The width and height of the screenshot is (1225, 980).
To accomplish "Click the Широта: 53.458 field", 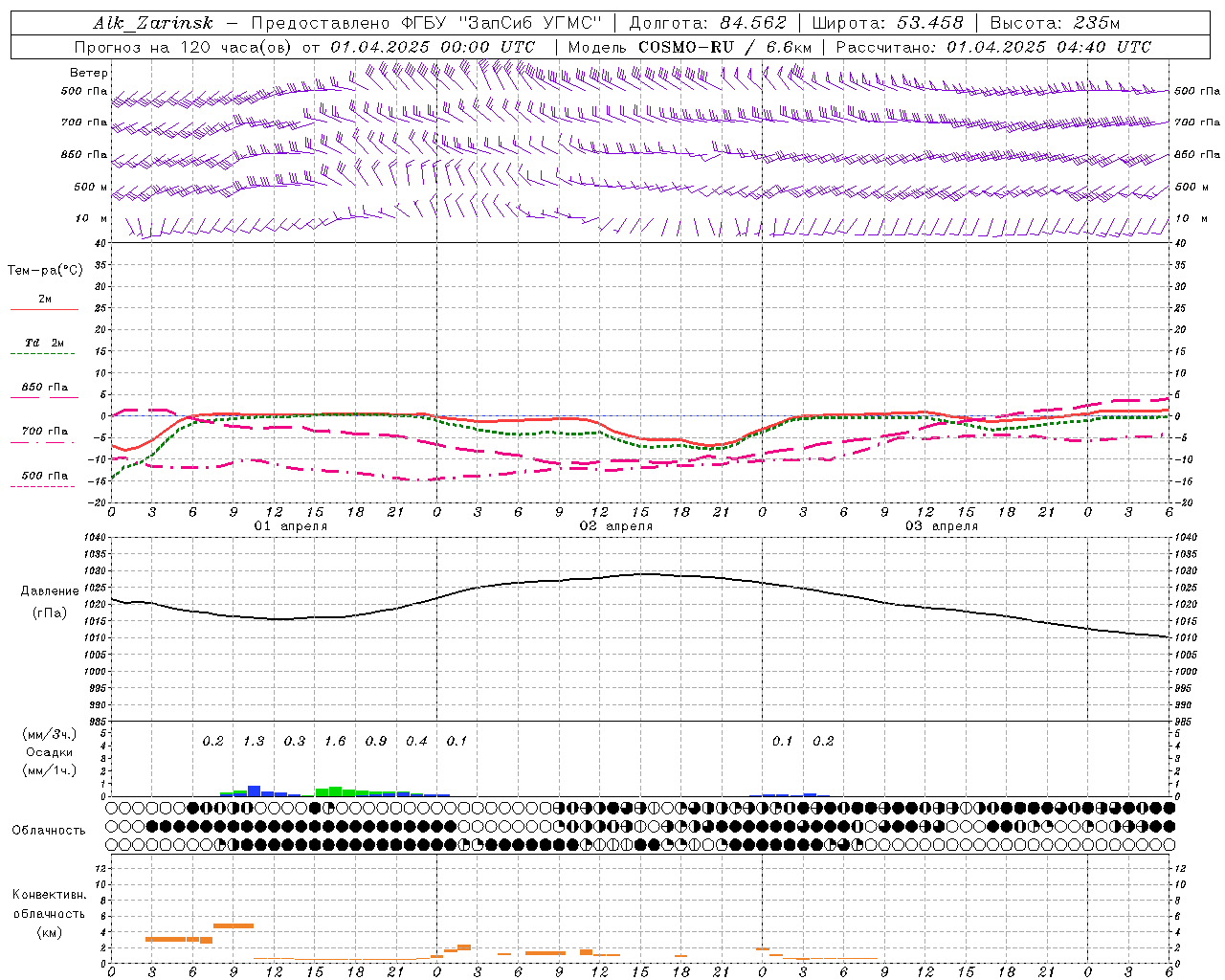I will [x=887, y=23].
